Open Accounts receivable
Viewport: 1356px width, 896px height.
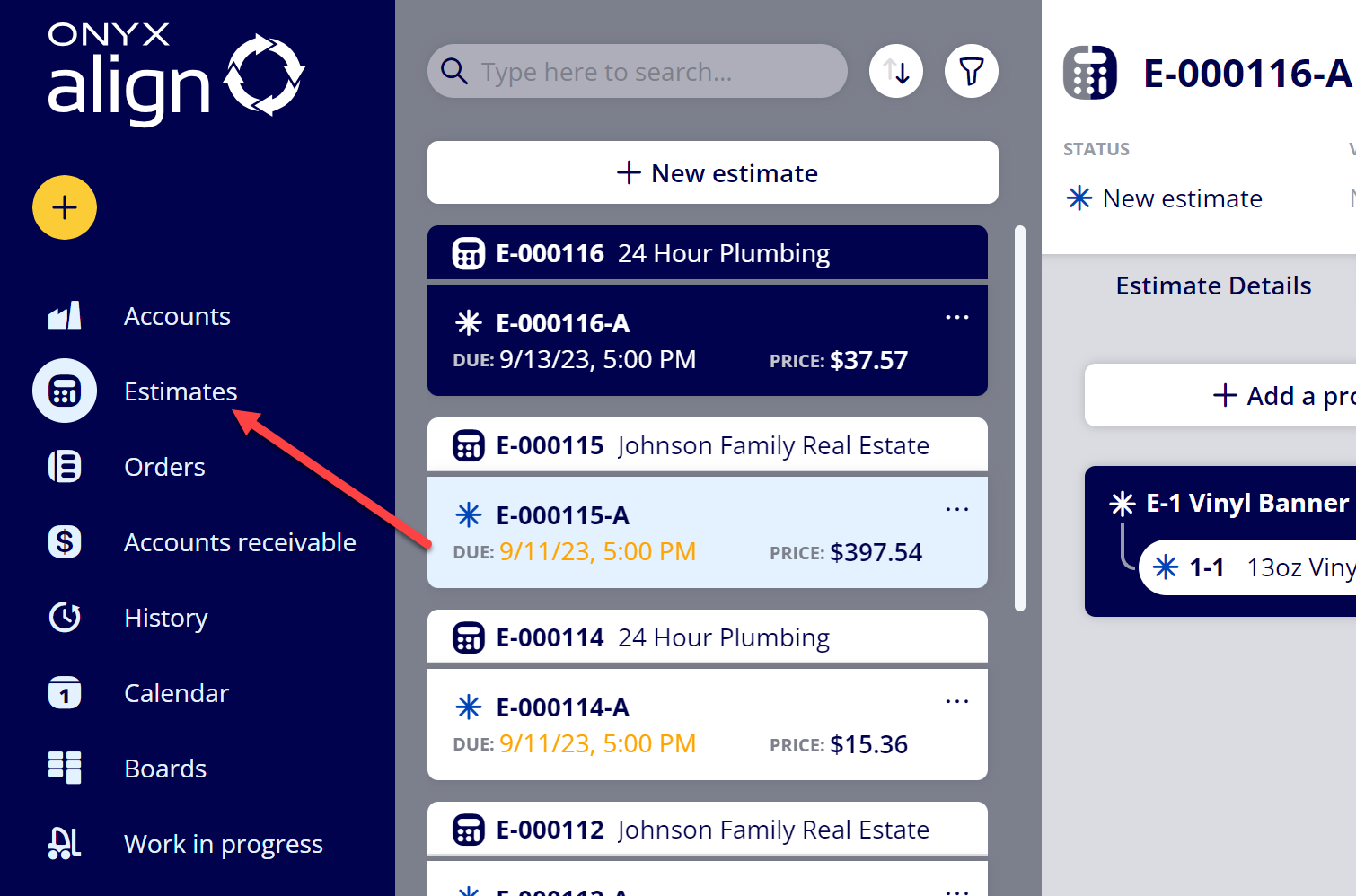tap(240, 542)
